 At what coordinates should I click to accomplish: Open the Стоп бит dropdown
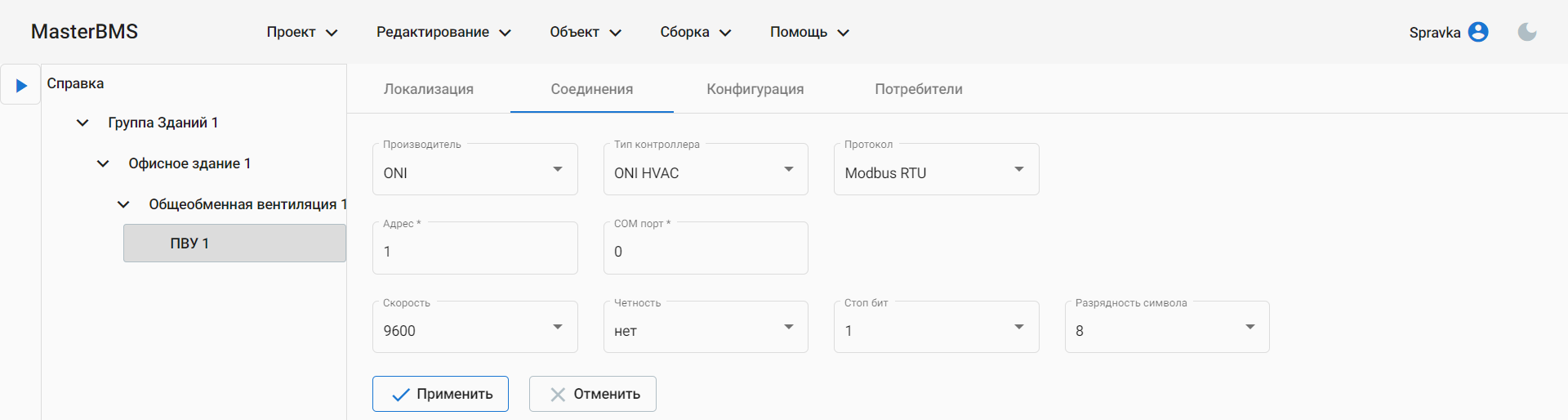(937, 327)
